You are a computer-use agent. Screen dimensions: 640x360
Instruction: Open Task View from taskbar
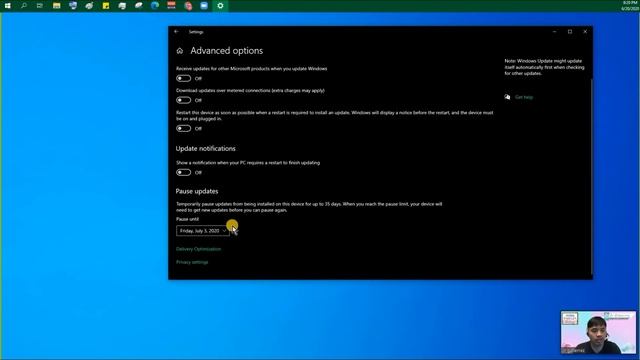click(x=40, y=6)
